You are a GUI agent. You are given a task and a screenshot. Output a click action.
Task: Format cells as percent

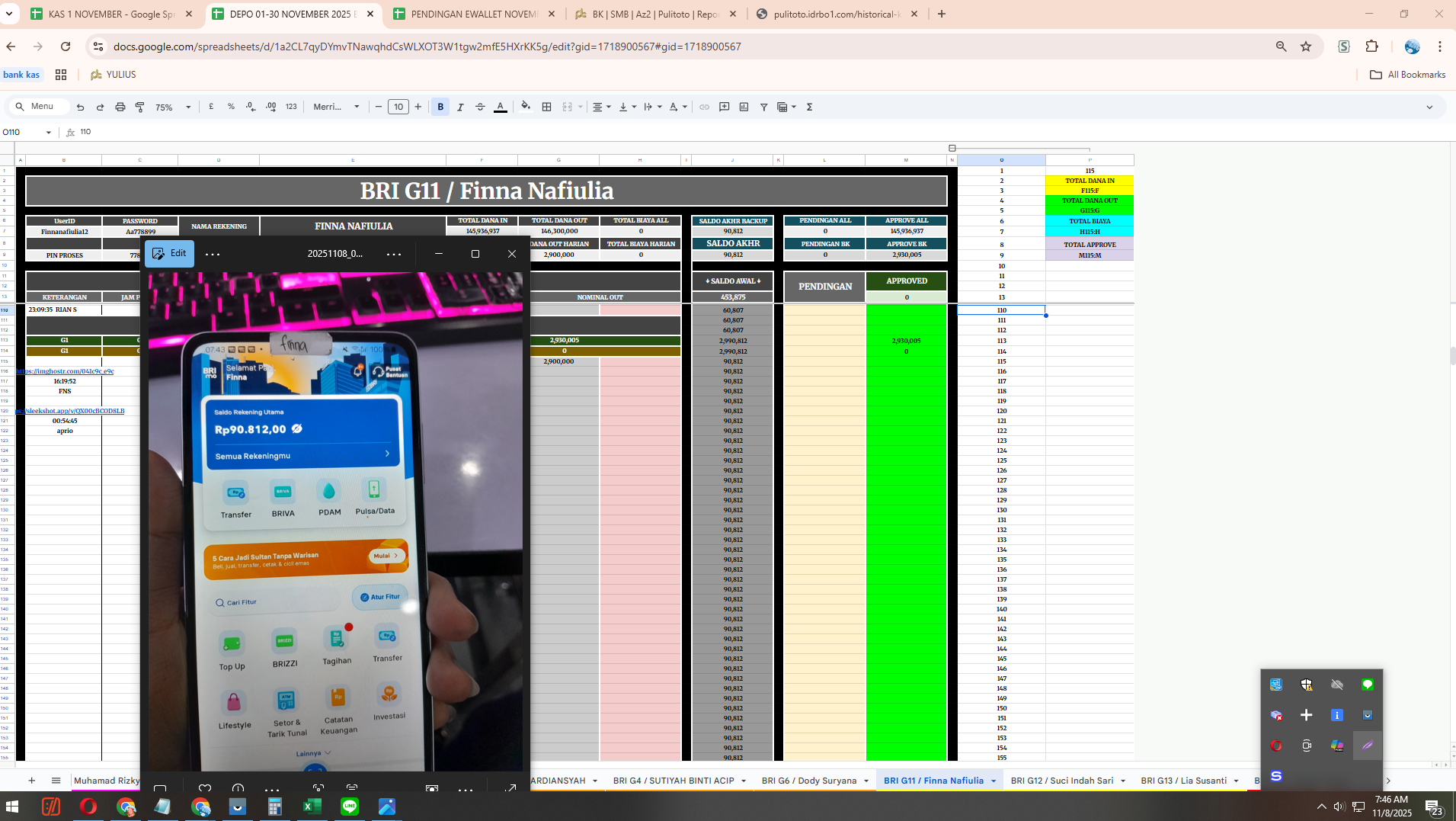pos(231,107)
